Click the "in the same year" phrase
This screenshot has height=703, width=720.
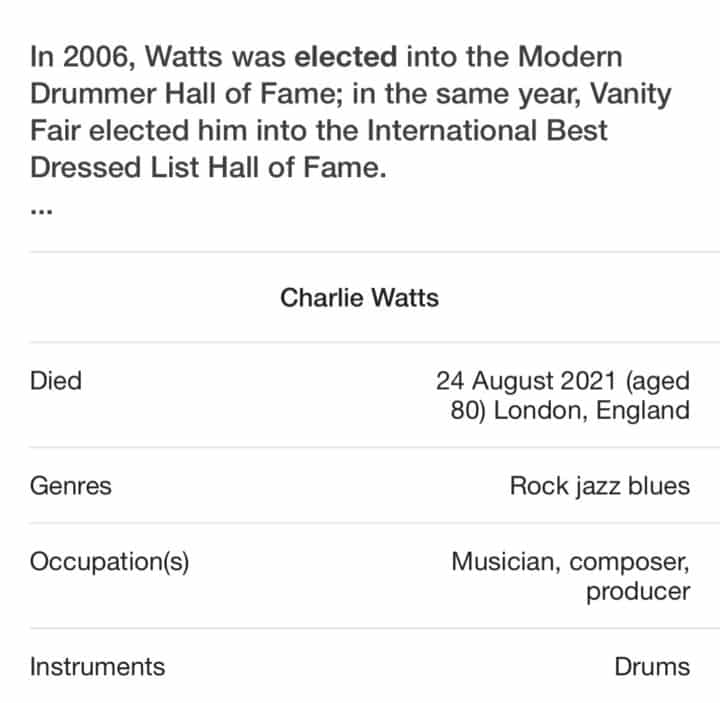click(467, 94)
